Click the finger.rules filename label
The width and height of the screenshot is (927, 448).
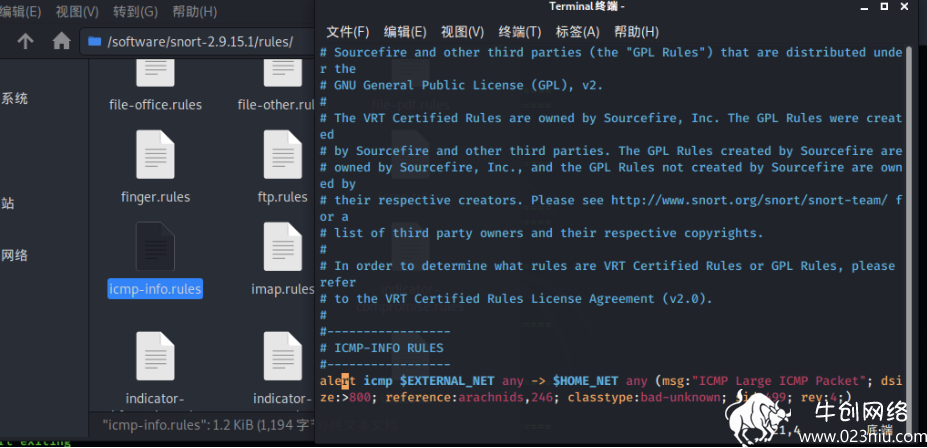[155, 197]
